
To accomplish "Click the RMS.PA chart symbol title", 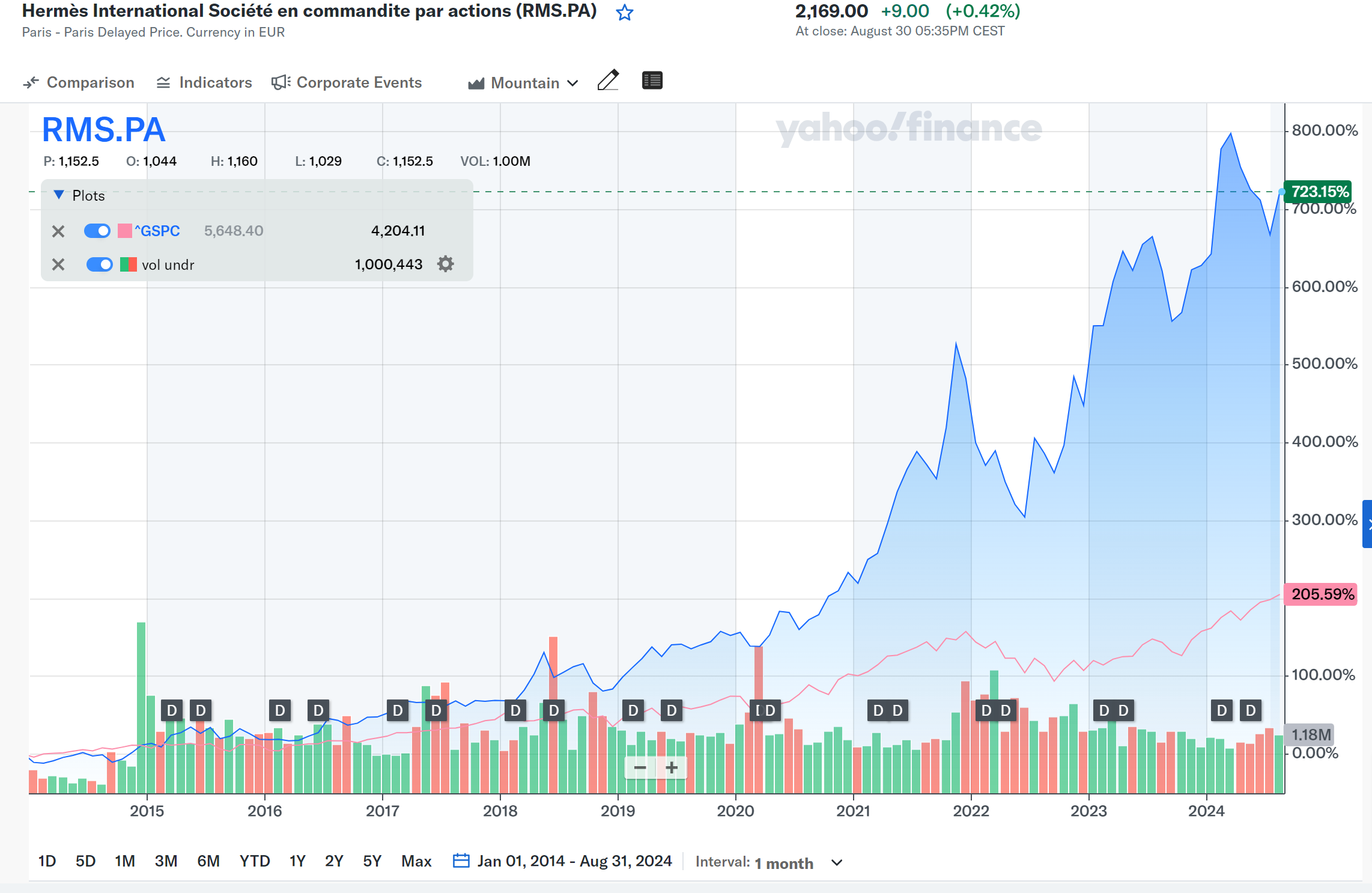I will 103,130.
